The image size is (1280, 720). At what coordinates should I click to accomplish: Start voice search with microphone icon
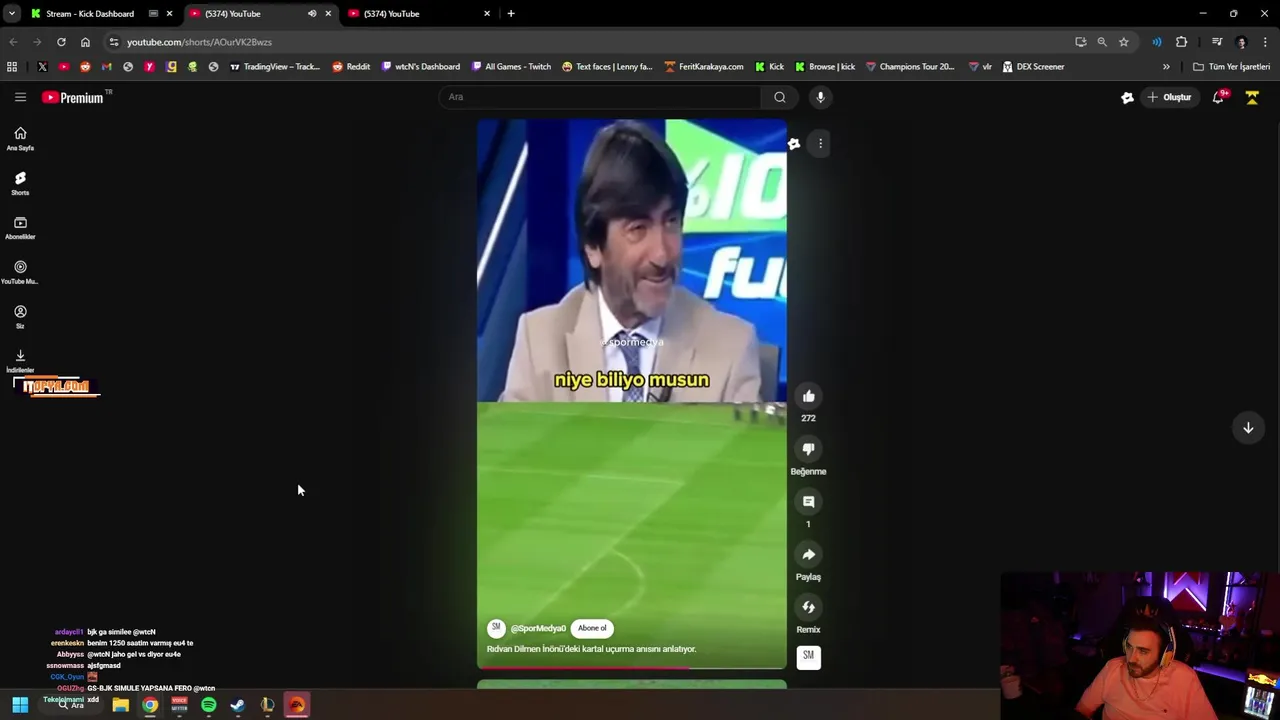tap(820, 97)
